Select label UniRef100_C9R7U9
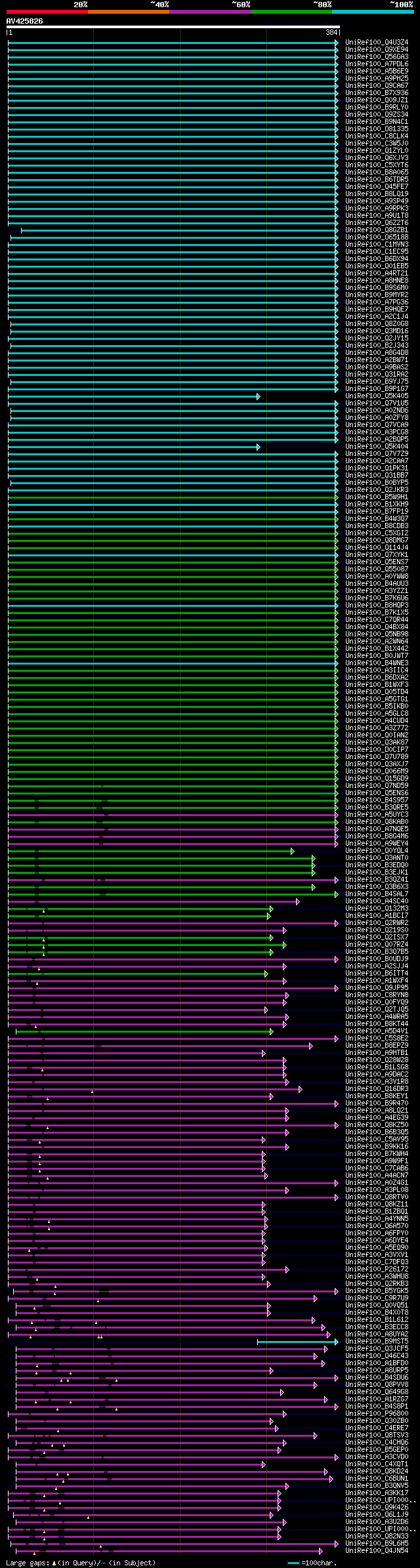 point(377,1298)
